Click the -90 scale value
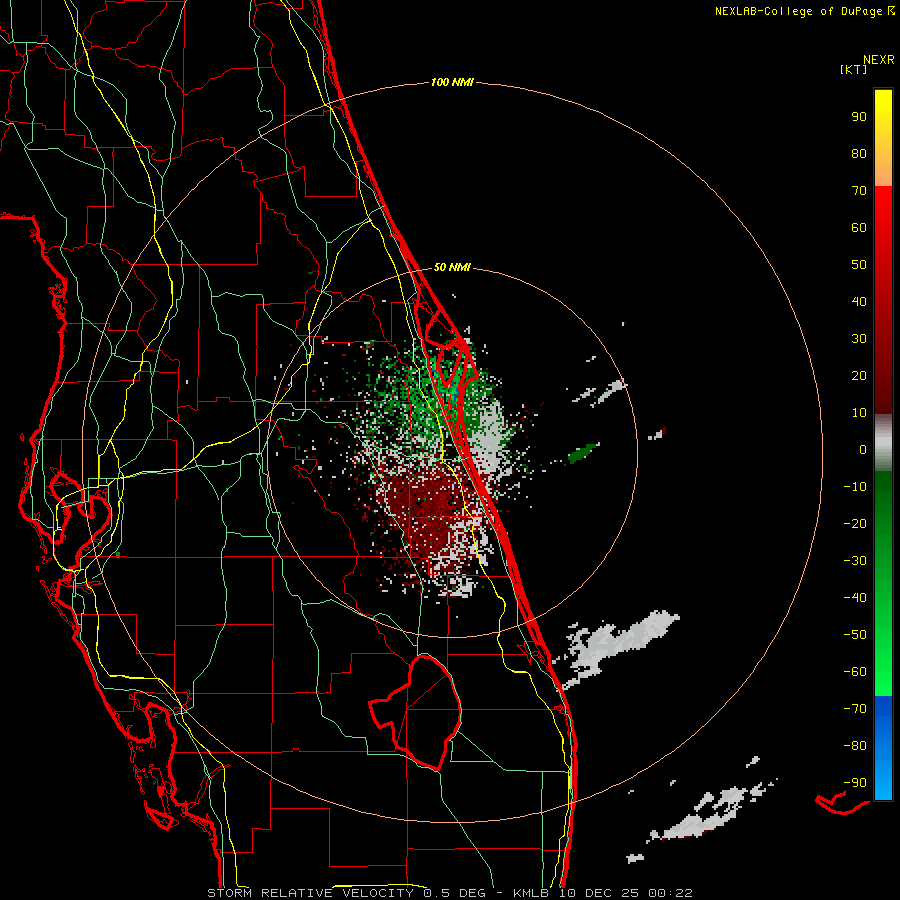This screenshot has height=900, width=900. click(855, 783)
